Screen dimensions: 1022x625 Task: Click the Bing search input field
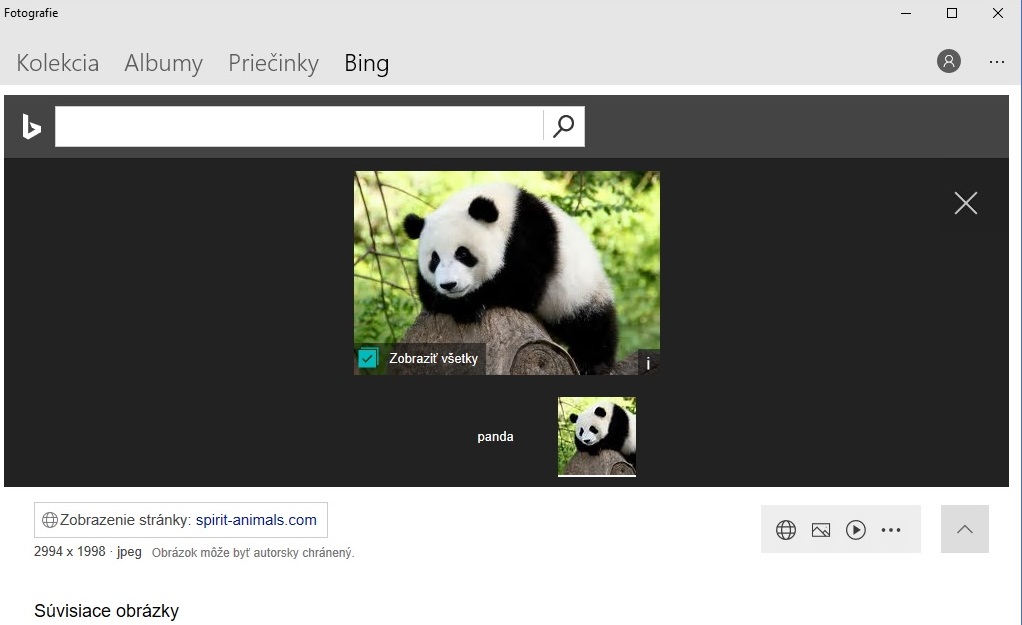pyautogui.click(x=299, y=126)
